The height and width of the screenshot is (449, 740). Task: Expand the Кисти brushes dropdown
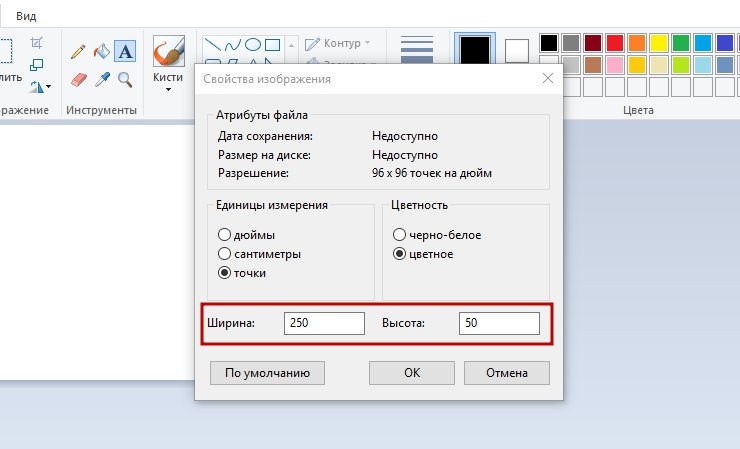pyautogui.click(x=167, y=89)
